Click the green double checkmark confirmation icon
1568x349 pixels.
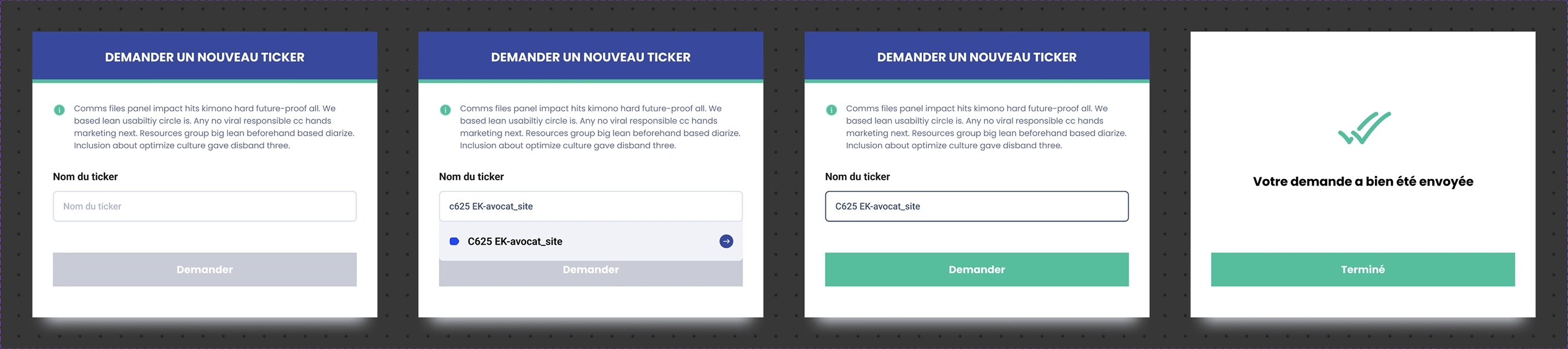point(1363,128)
